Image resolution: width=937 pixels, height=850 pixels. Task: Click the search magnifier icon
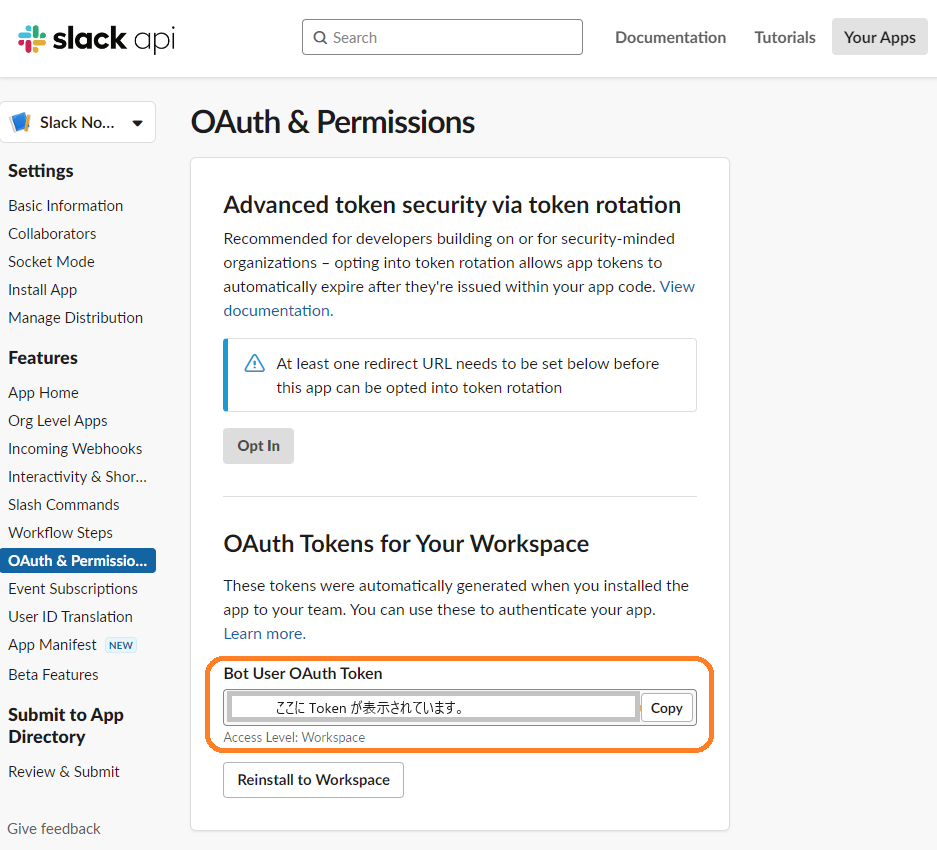pos(320,38)
